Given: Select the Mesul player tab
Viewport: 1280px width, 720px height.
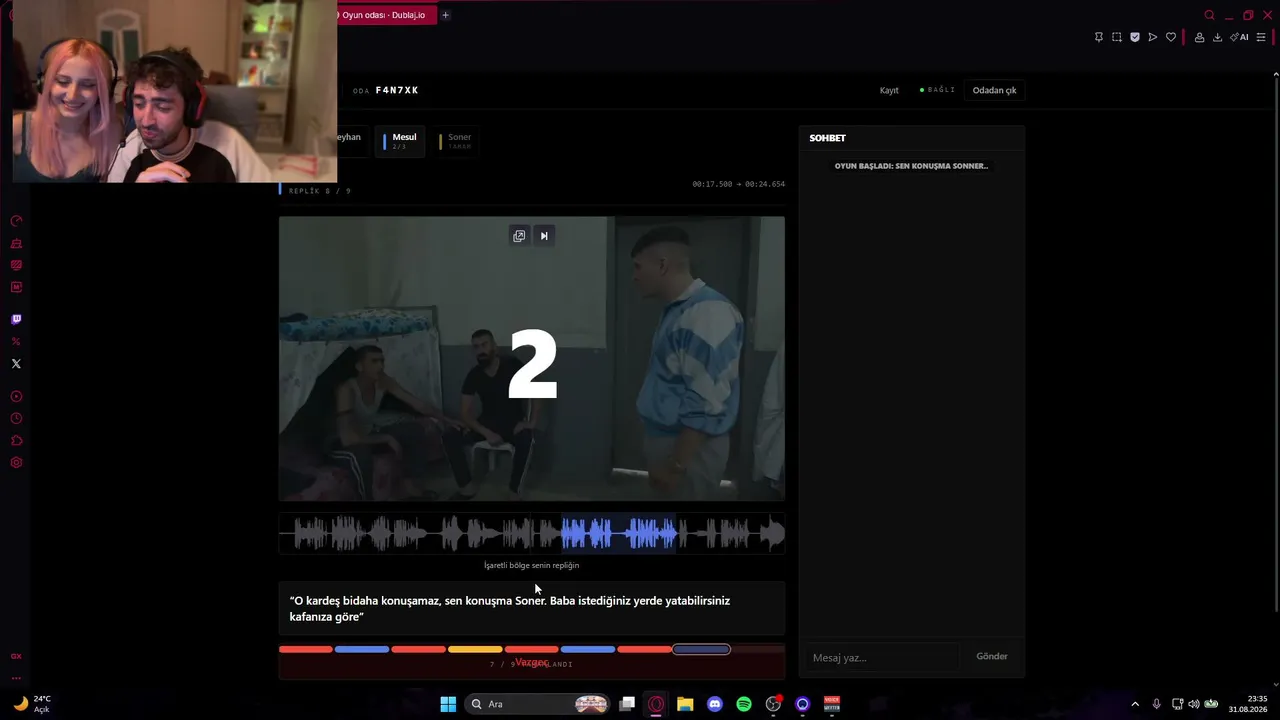Looking at the screenshot, I should 400,141.
